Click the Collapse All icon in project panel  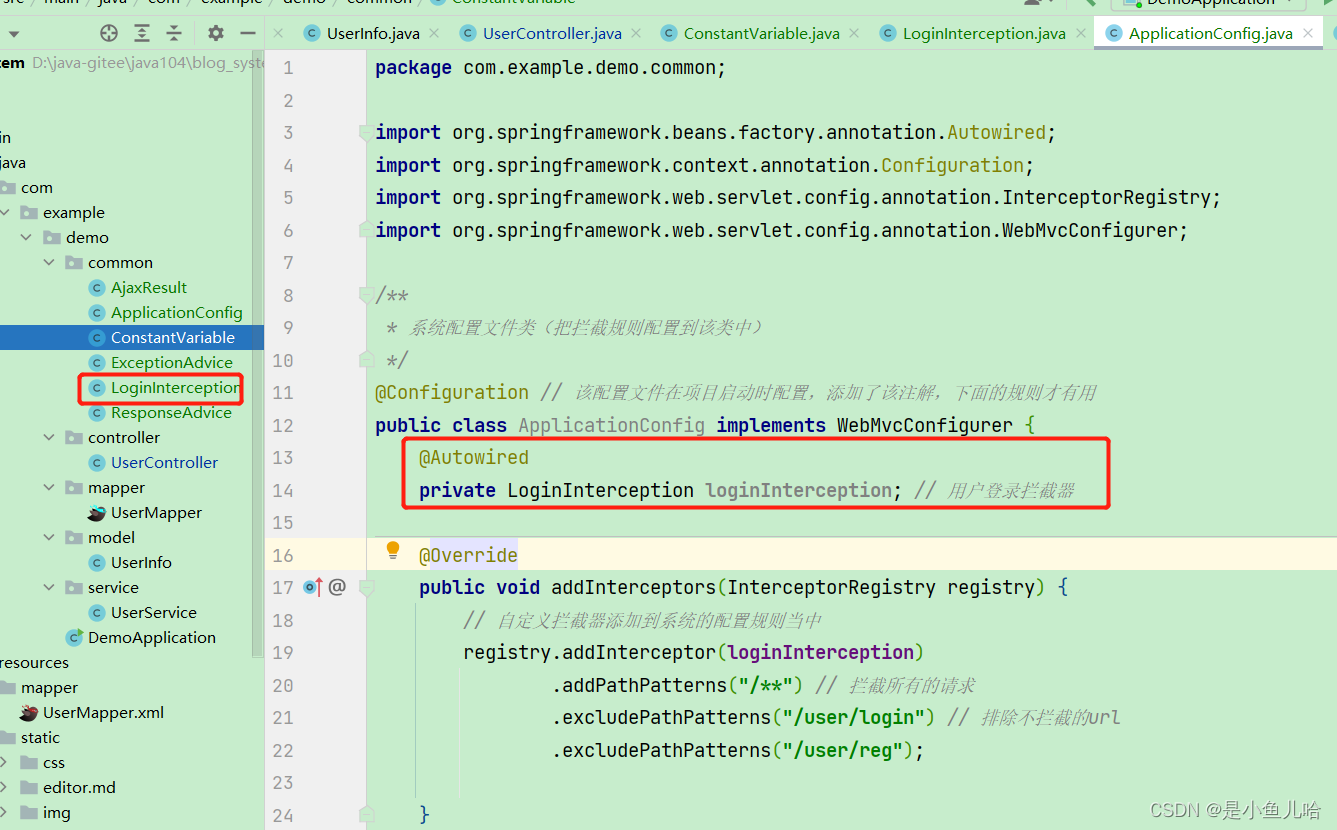pyautogui.click(x=174, y=33)
